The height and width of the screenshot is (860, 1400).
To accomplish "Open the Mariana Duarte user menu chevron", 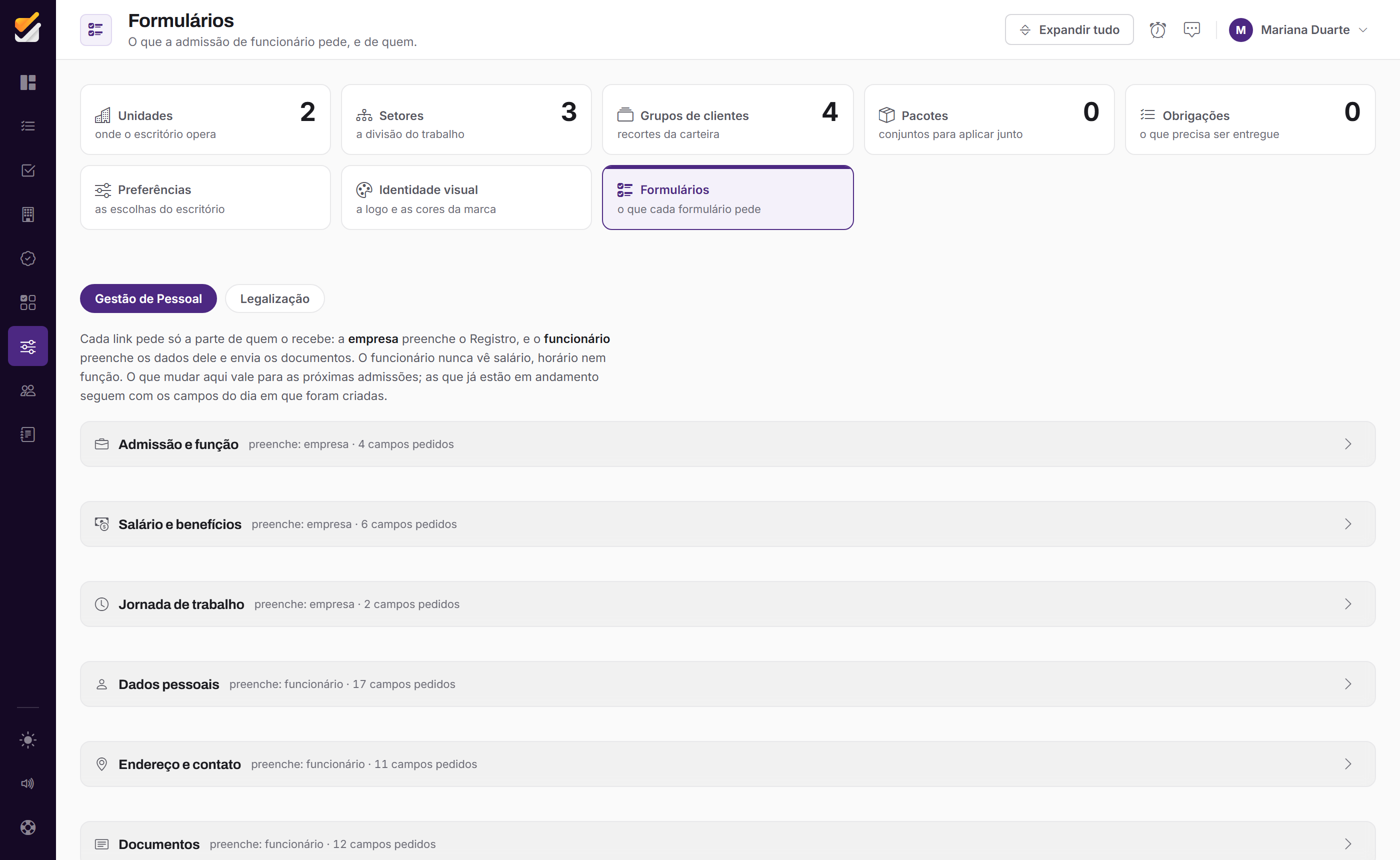I will coord(1362,29).
